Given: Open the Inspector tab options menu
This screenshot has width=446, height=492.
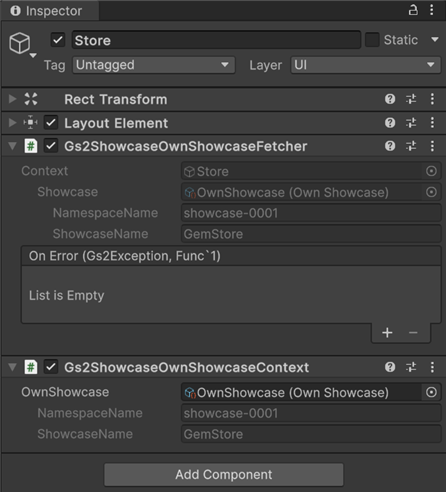Looking at the screenshot, I should tap(432, 10).
